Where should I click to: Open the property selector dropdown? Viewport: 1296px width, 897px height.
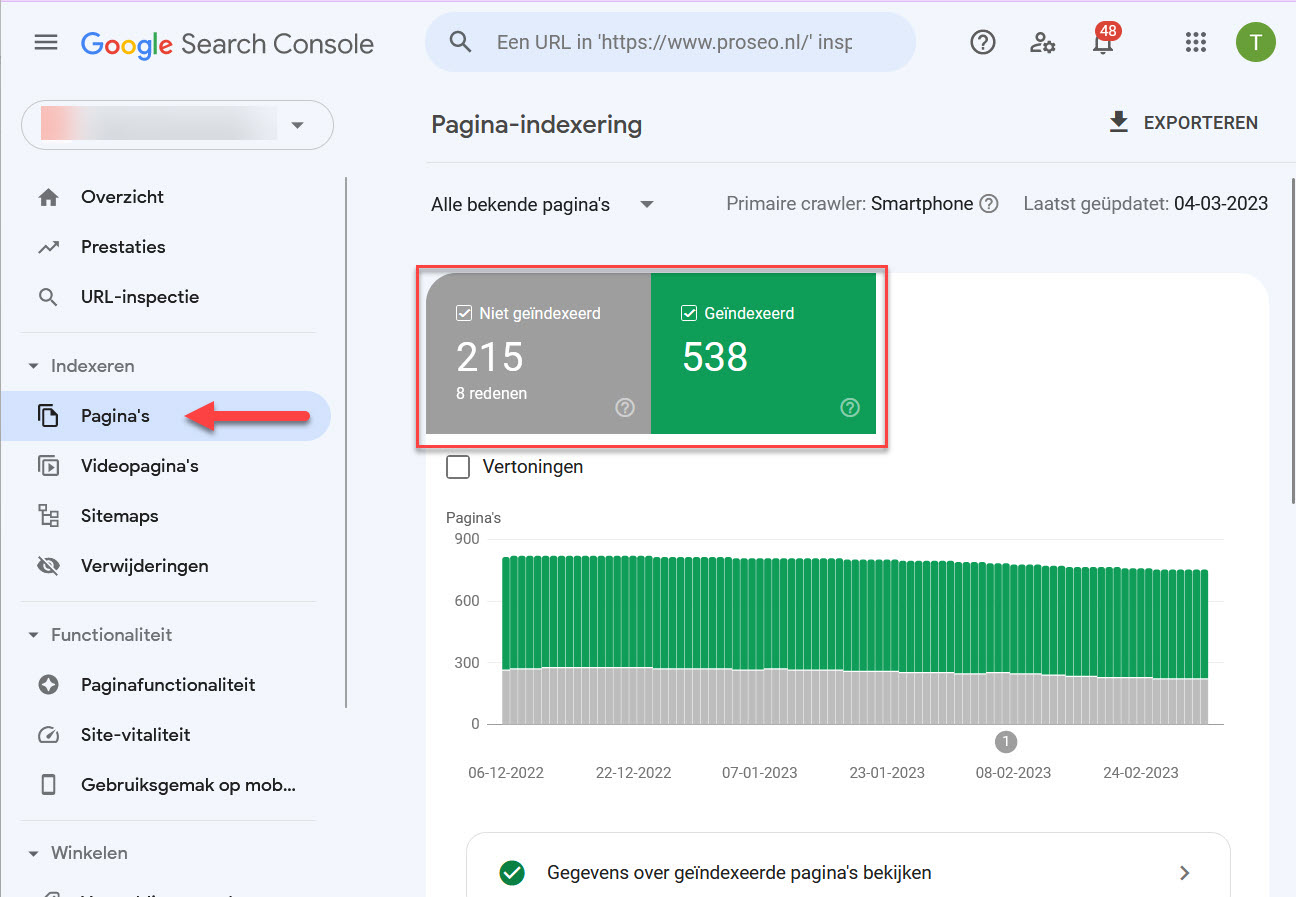(177, 125)
